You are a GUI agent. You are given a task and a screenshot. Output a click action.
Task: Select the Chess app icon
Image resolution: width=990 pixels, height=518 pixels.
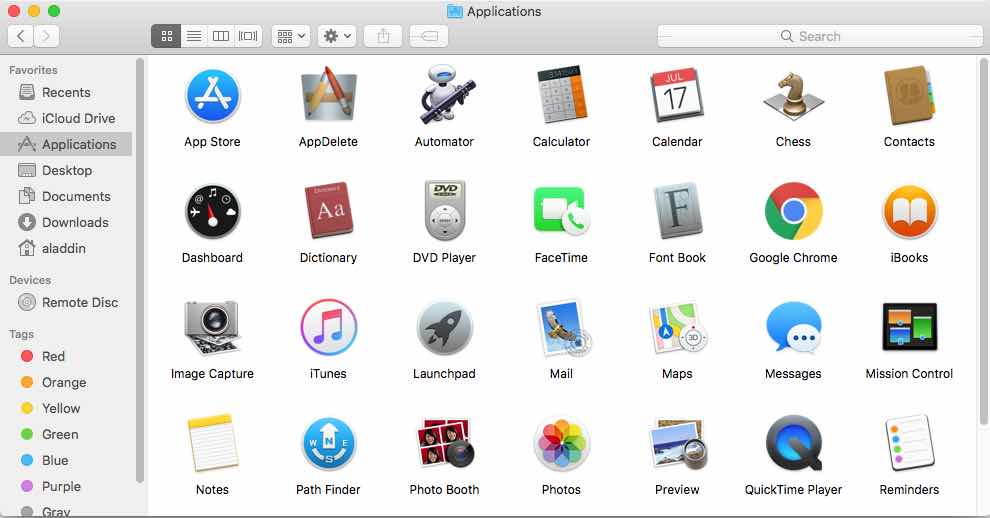tap(793, 96)
